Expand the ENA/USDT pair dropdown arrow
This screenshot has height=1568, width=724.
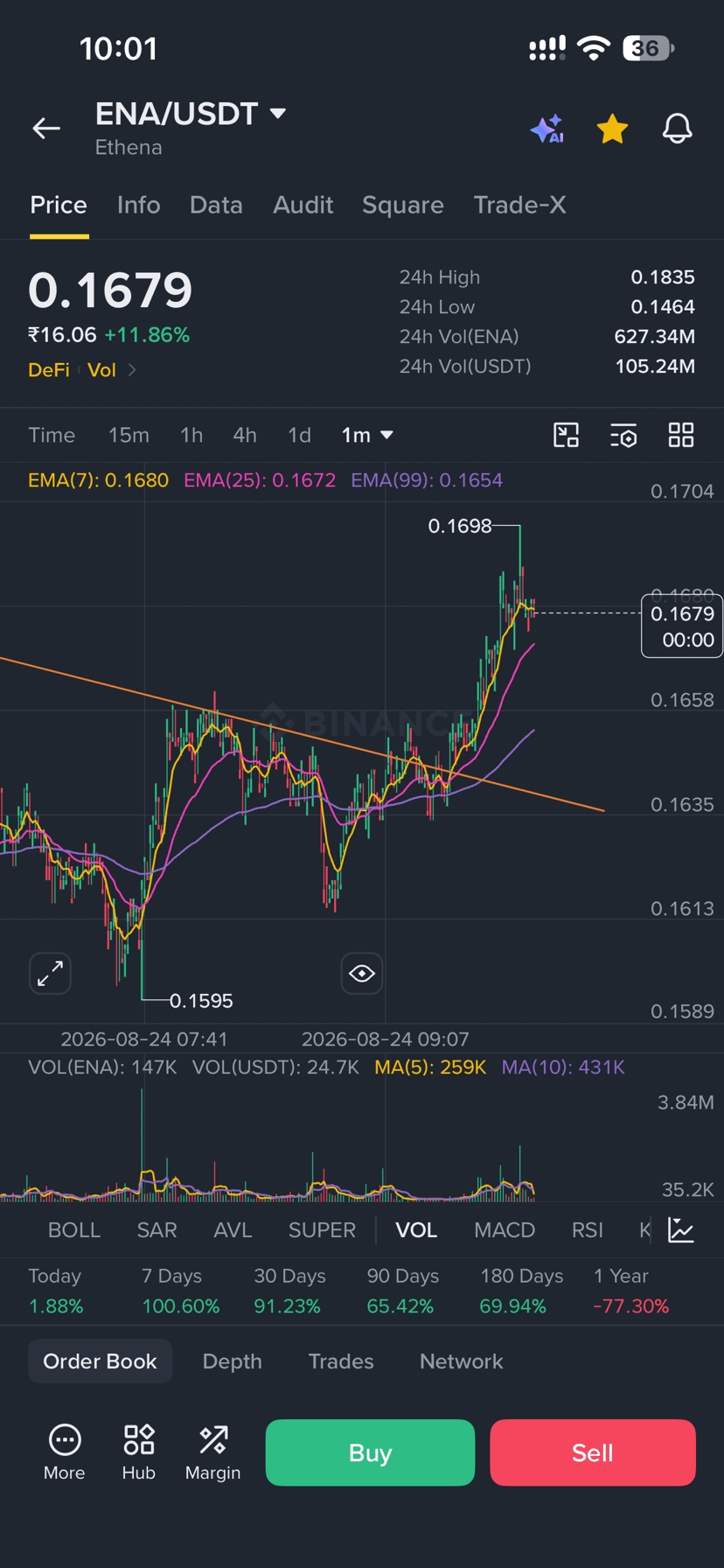278,113
